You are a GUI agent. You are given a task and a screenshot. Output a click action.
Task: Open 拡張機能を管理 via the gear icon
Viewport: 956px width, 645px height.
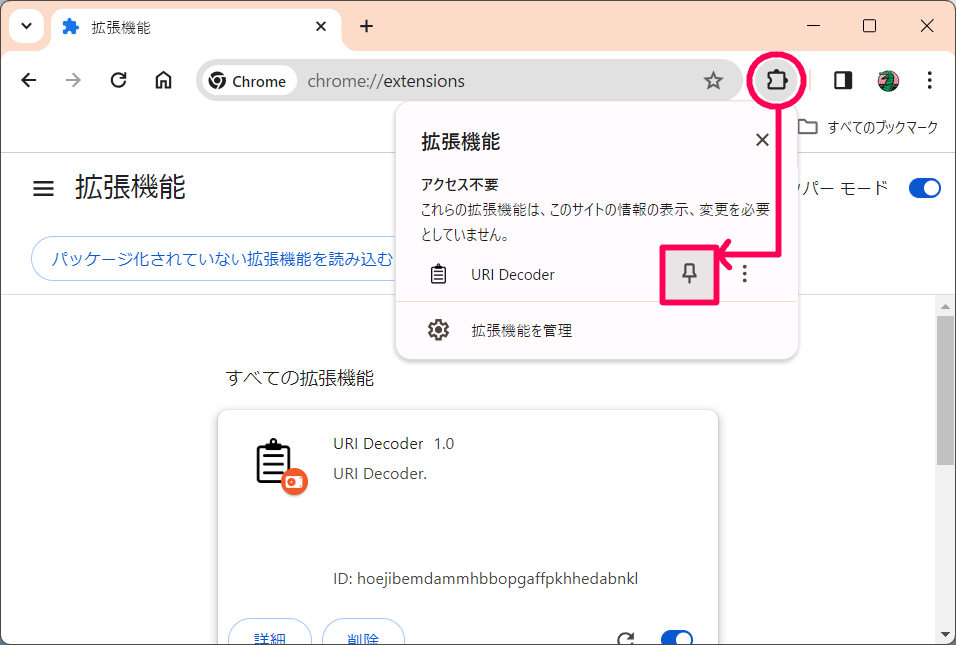click(438, 330)
